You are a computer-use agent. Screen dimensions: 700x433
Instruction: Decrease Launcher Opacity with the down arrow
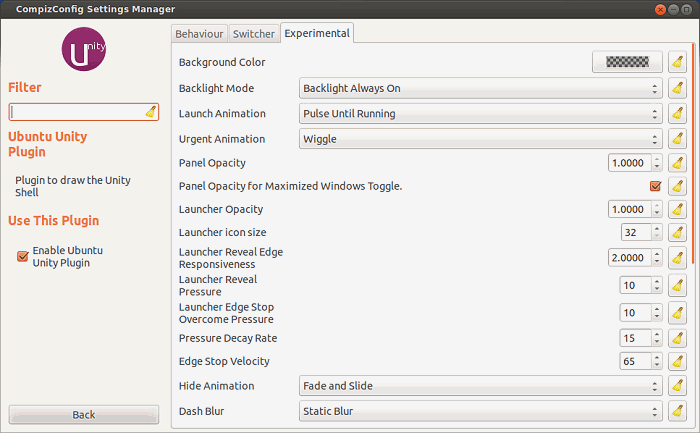pyautogui.click(x=657, y=213)
